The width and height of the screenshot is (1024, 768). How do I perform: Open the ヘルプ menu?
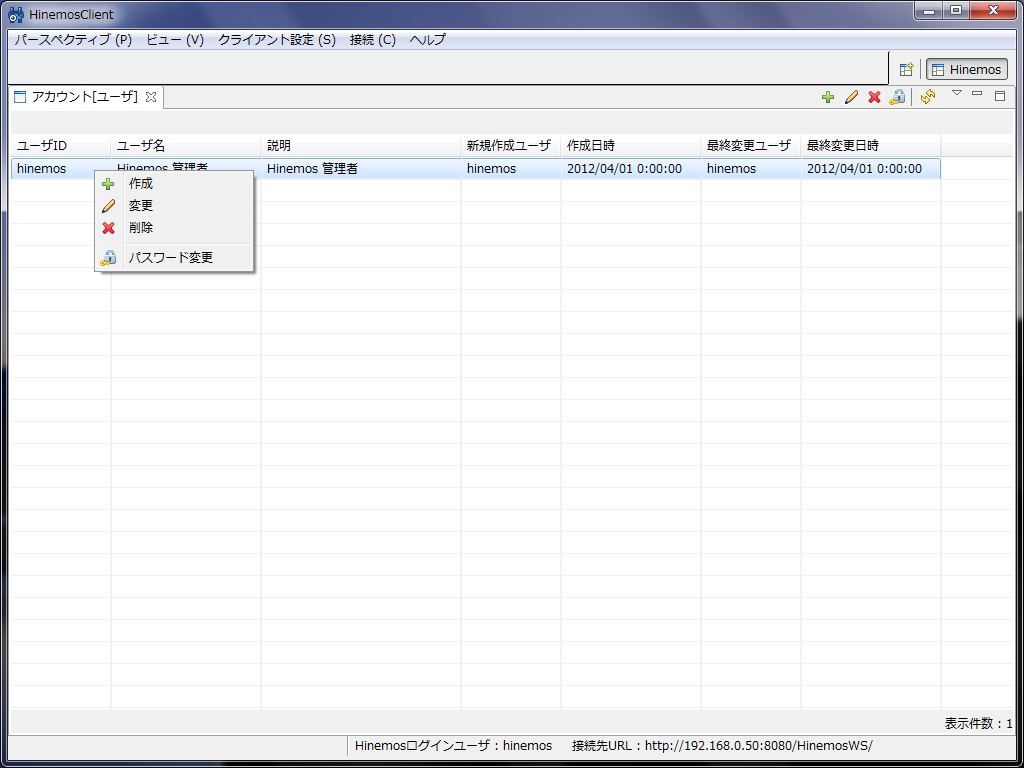428,40
